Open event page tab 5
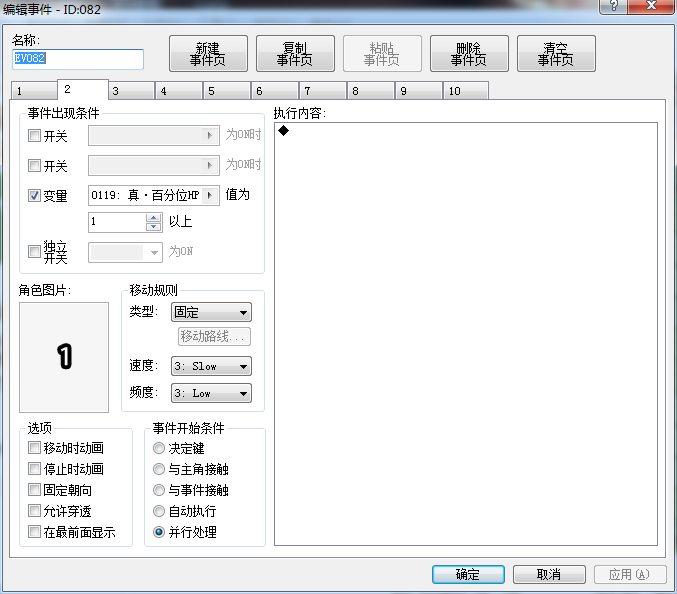 227,91
